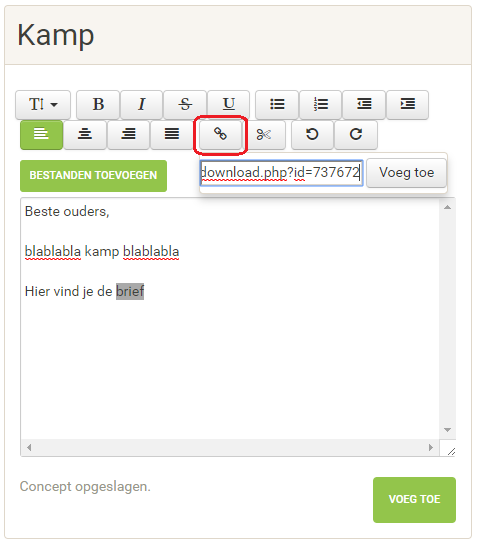This screenshot has height=545, width=479.
Task: Toggle italic formatting
Action: [x=141, y=105]
